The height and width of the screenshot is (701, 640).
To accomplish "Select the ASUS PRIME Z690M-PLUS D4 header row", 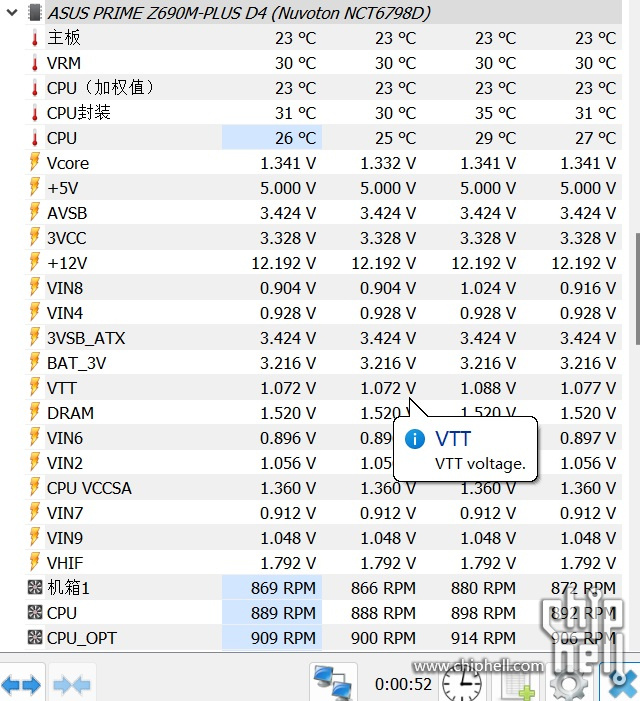I will click(x=334, y=13).
